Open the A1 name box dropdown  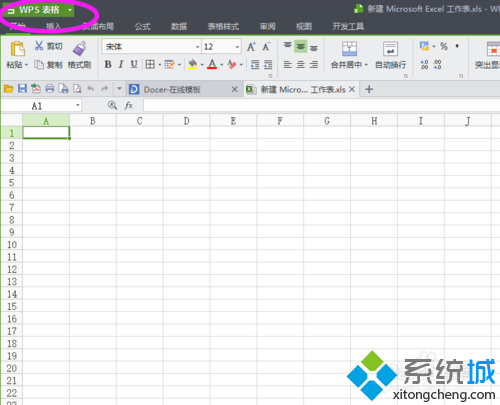tap(78, 105)
